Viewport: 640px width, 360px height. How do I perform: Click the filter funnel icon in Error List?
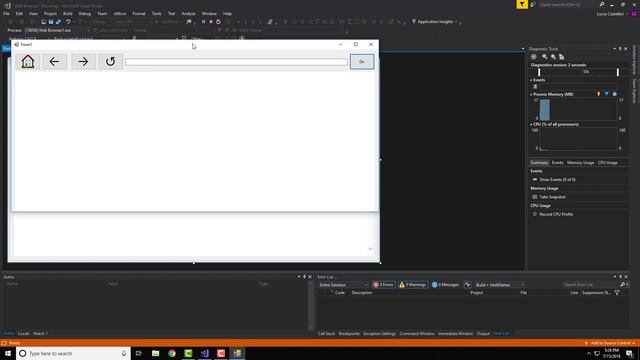[x=617, y=293]
